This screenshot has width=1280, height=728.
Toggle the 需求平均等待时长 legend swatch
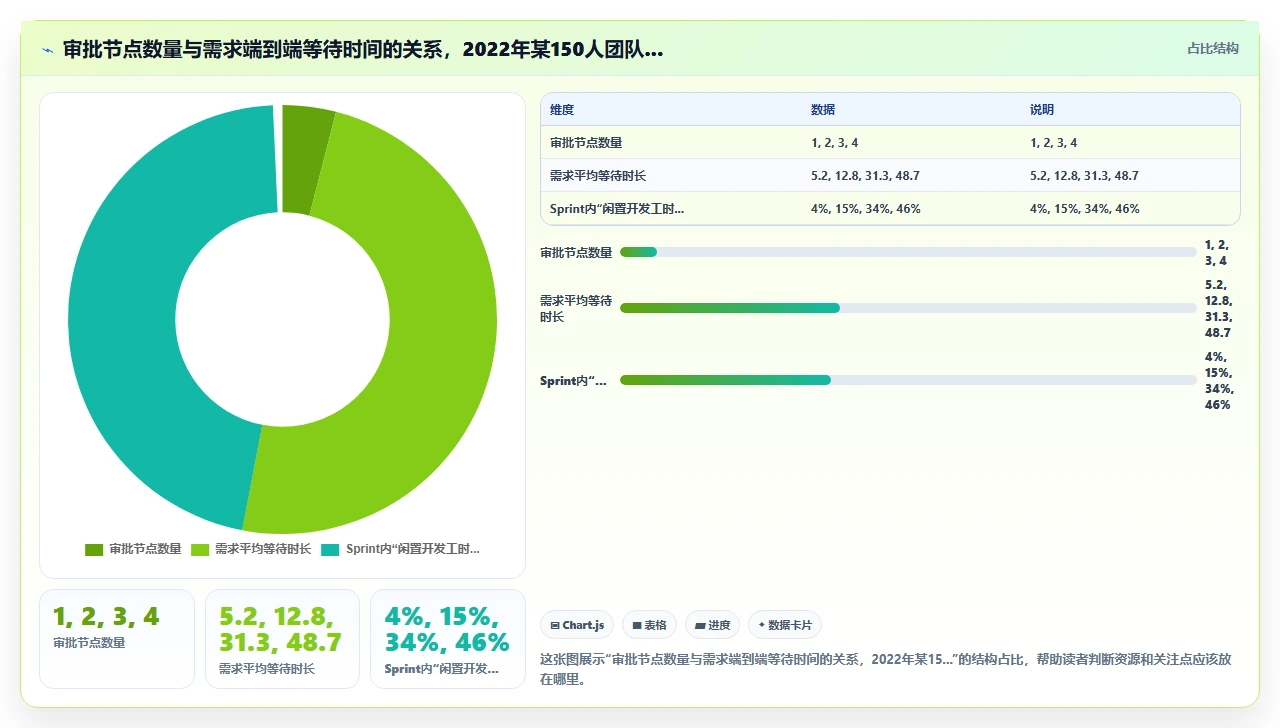200,549
